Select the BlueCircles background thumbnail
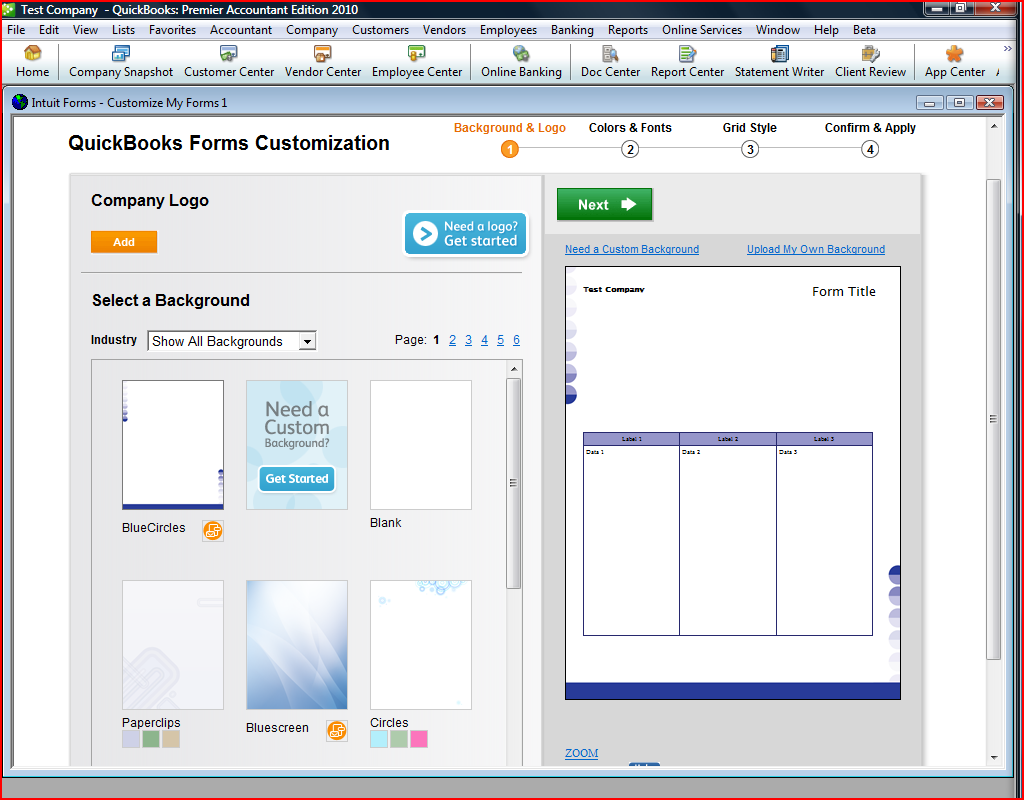1024x800 pixels. [173, 445]
